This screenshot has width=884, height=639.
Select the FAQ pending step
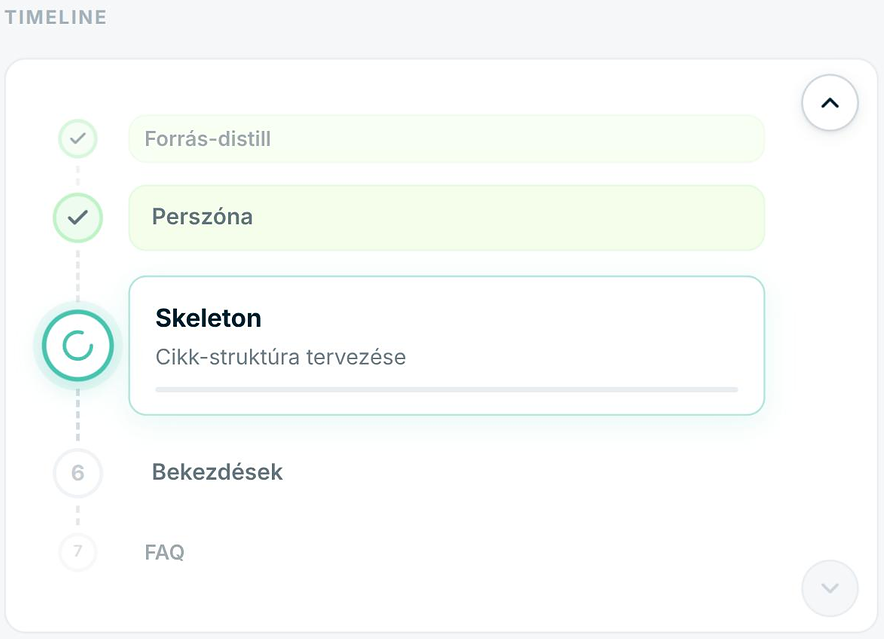pos(165,552)
